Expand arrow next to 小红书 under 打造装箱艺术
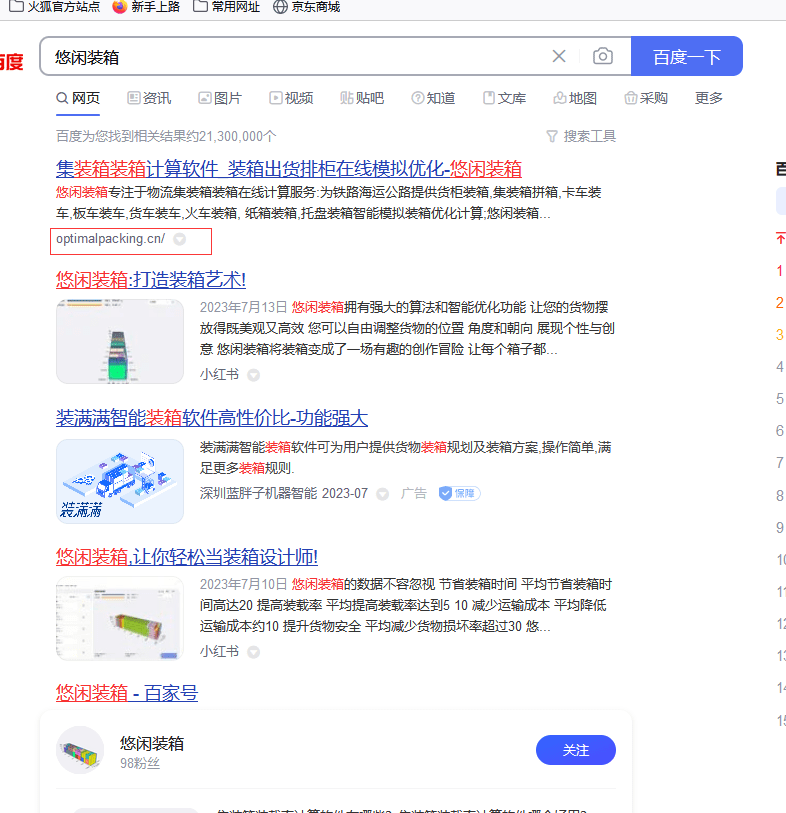The height and width of the screenshot is (813, 786). tap(254, 375)
